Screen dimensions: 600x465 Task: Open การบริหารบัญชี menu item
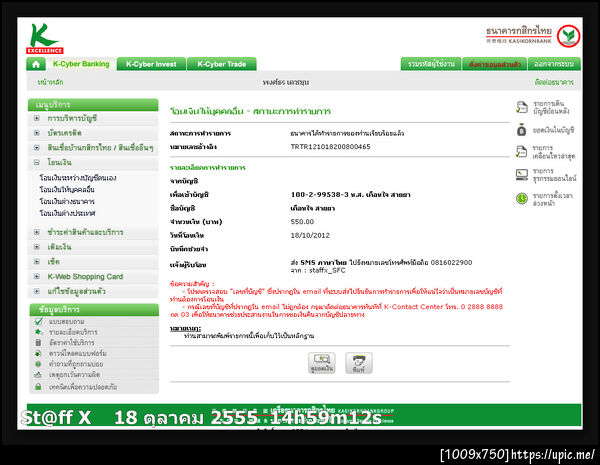pyautogui.click(x=72, y=118)
